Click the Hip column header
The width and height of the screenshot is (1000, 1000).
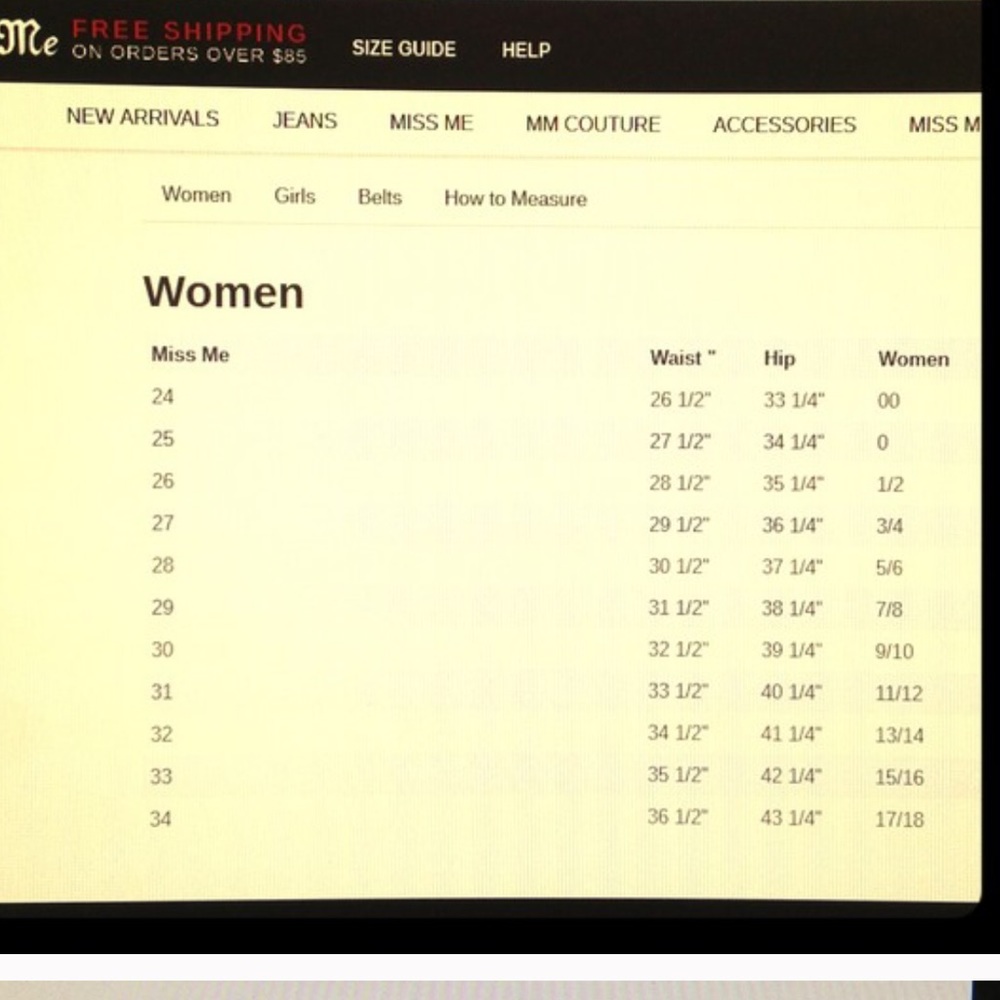(x=779, y=358)
